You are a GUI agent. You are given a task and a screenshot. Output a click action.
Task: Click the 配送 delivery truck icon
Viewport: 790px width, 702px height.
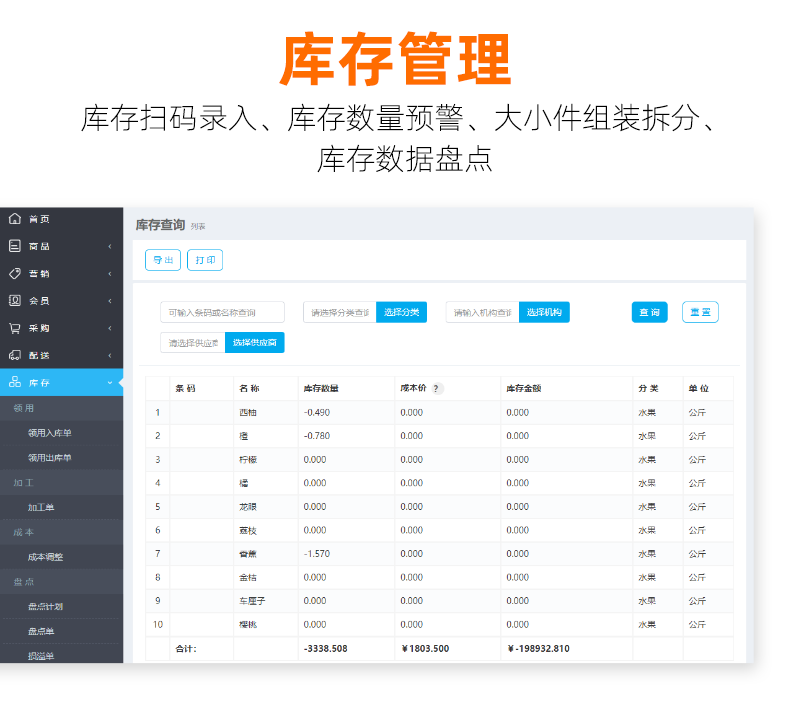pyautogui.click(x=15, y=355)
